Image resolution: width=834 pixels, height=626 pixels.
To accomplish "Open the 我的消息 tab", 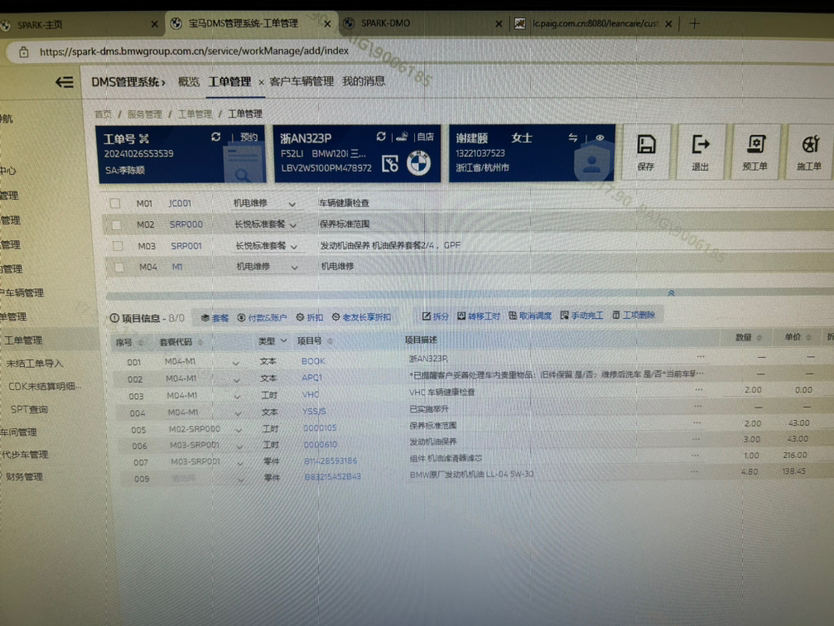I will click(363, 81).
